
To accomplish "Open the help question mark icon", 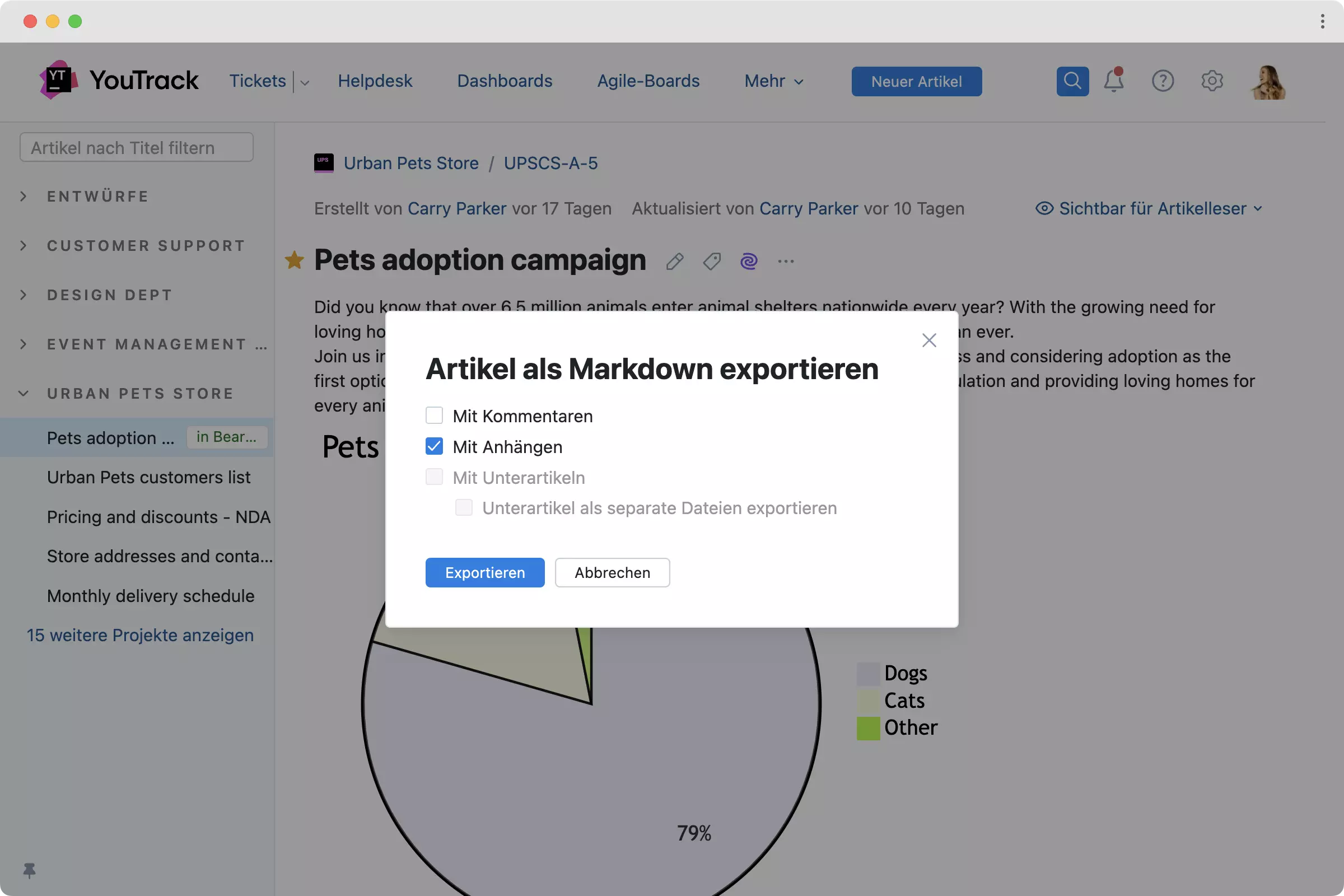I will 1163,81.
